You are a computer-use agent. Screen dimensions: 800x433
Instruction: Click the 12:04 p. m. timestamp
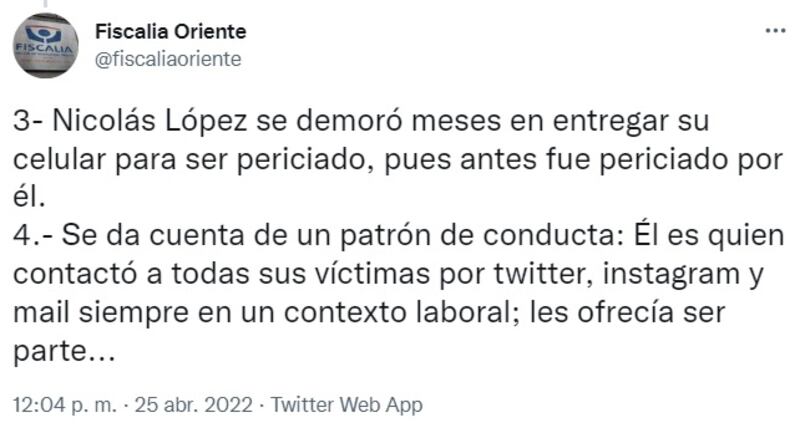coord(65,405)
